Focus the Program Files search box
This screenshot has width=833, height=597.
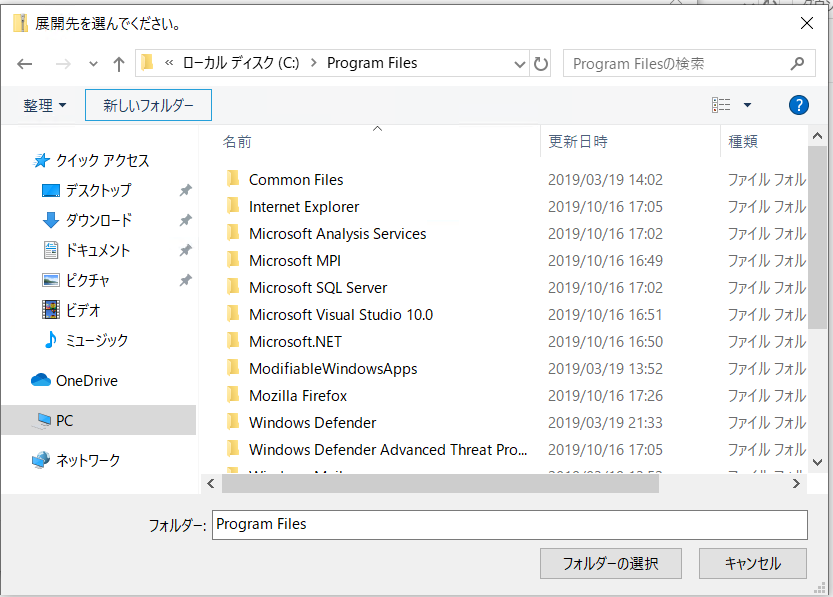[x=689, y=63]
